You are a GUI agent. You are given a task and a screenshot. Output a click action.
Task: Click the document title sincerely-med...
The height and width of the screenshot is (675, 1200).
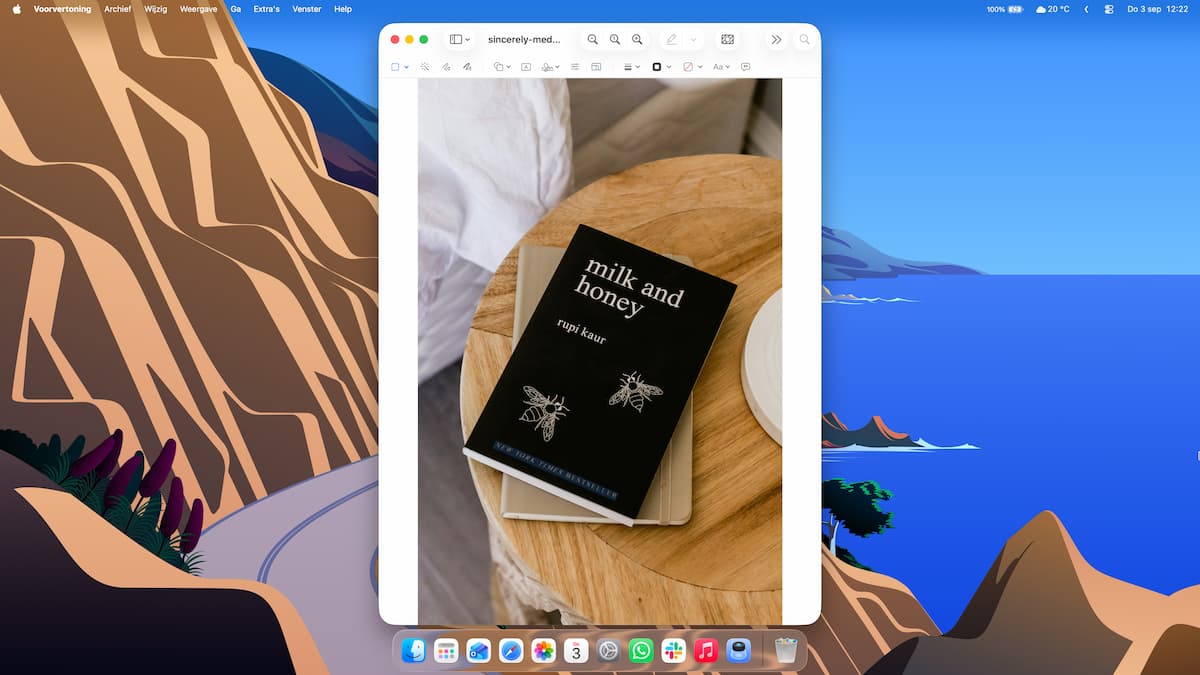coord(524,39)
